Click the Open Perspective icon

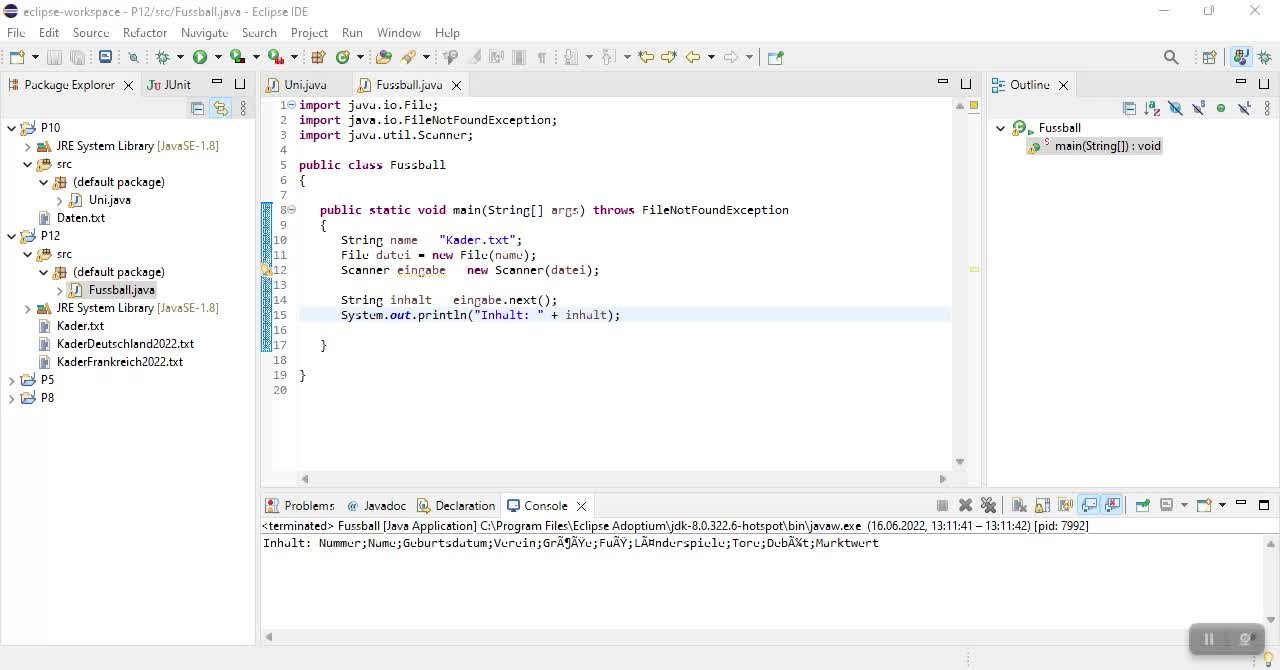pos(1210,57)
